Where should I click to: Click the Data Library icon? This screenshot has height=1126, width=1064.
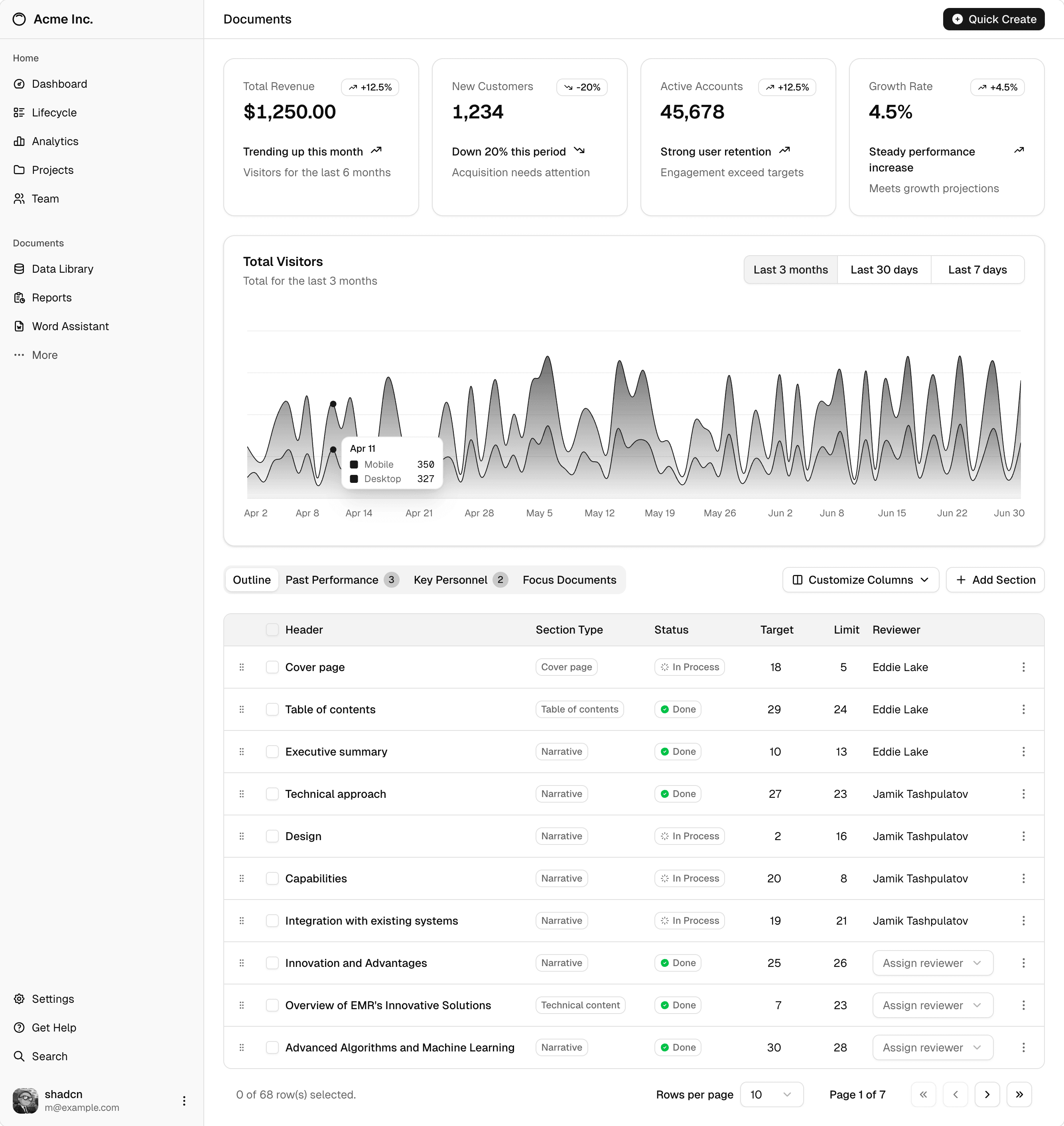[19, 269]
